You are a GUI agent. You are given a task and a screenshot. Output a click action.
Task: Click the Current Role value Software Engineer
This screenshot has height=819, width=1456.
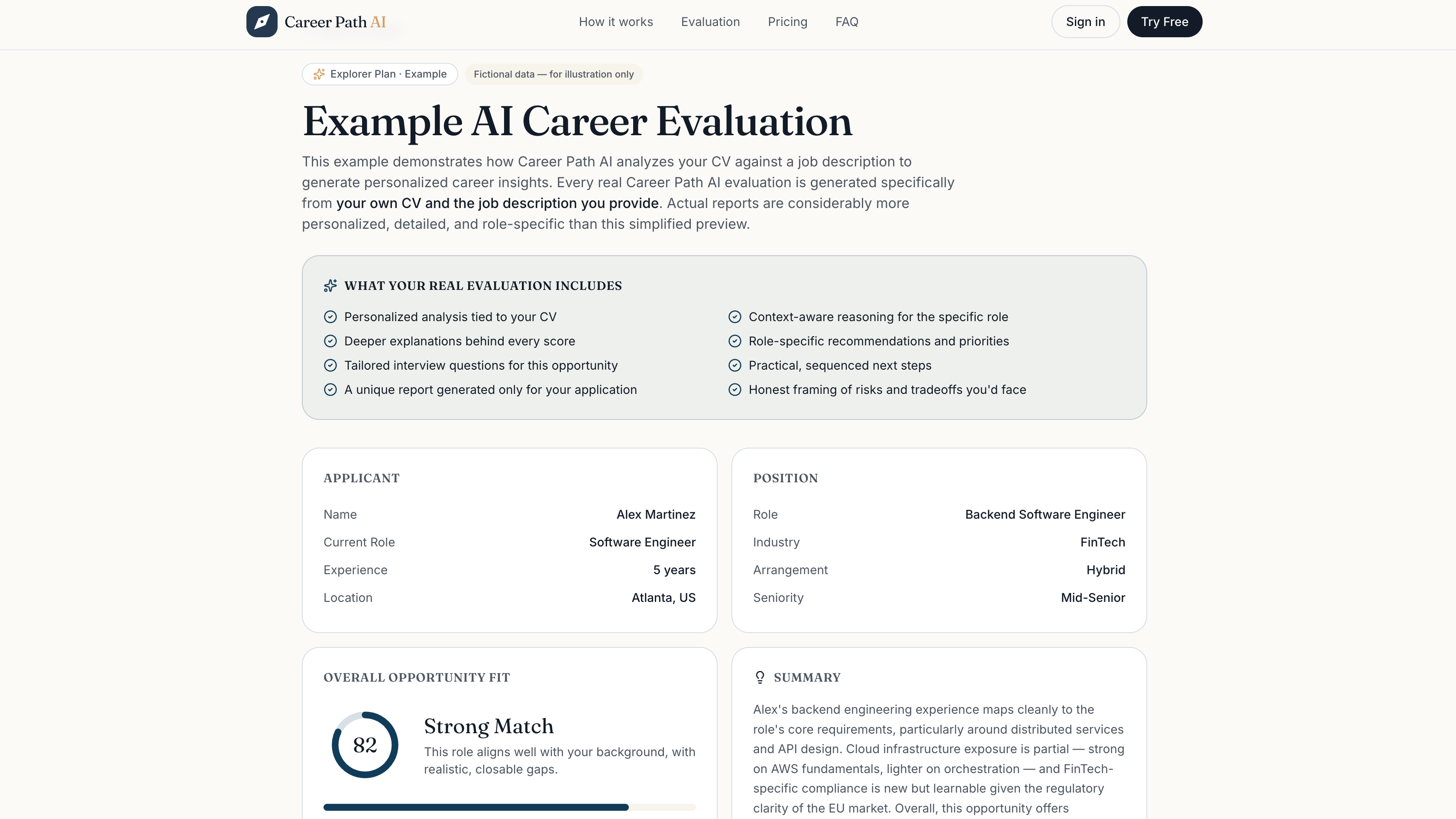coord(642,542)
